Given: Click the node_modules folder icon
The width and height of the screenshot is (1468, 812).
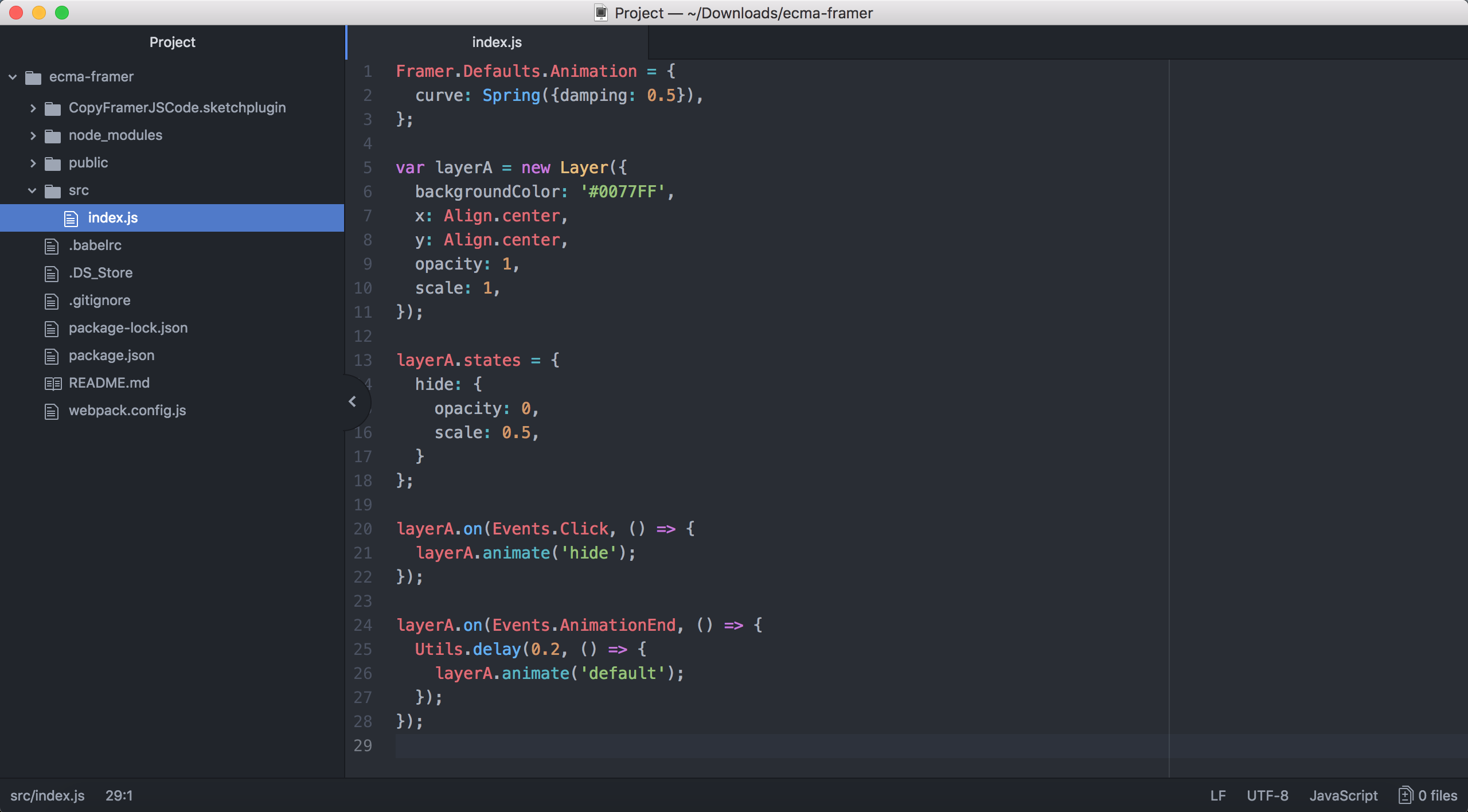Looking at the screenshot, I should pos(53,135).
